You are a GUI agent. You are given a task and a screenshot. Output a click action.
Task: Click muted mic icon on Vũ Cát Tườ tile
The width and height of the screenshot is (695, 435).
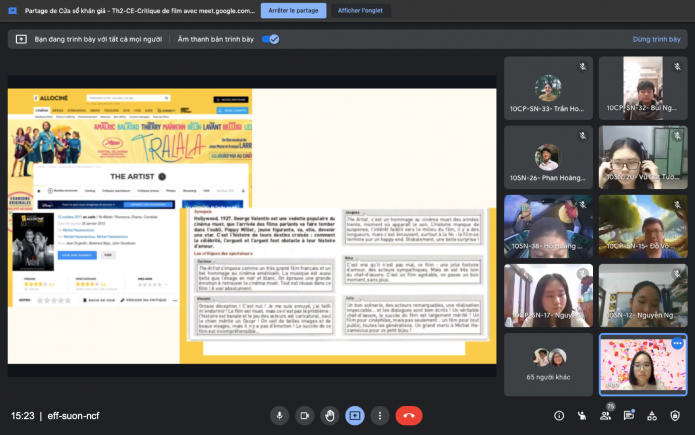(677, 136)
